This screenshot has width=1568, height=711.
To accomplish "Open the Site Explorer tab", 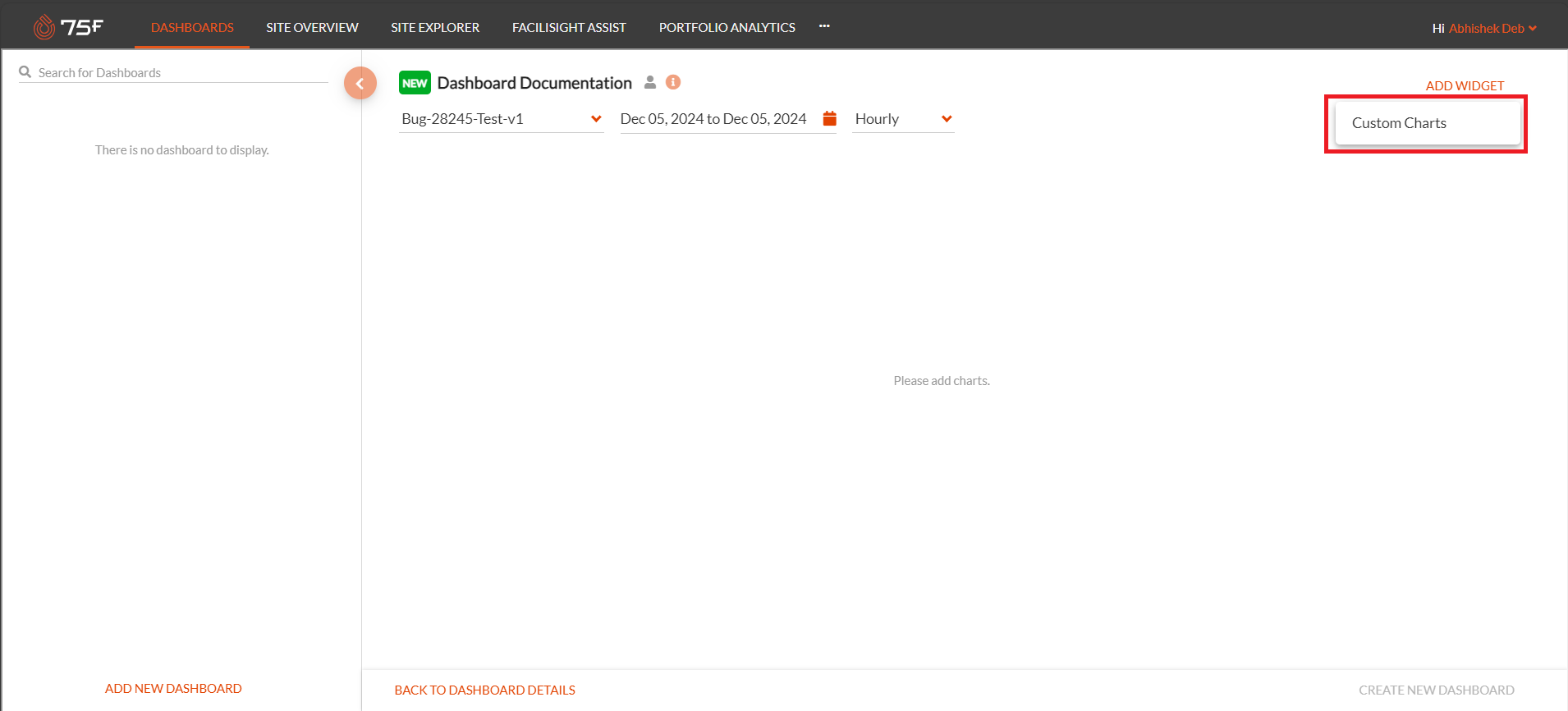I will (435, 28).
